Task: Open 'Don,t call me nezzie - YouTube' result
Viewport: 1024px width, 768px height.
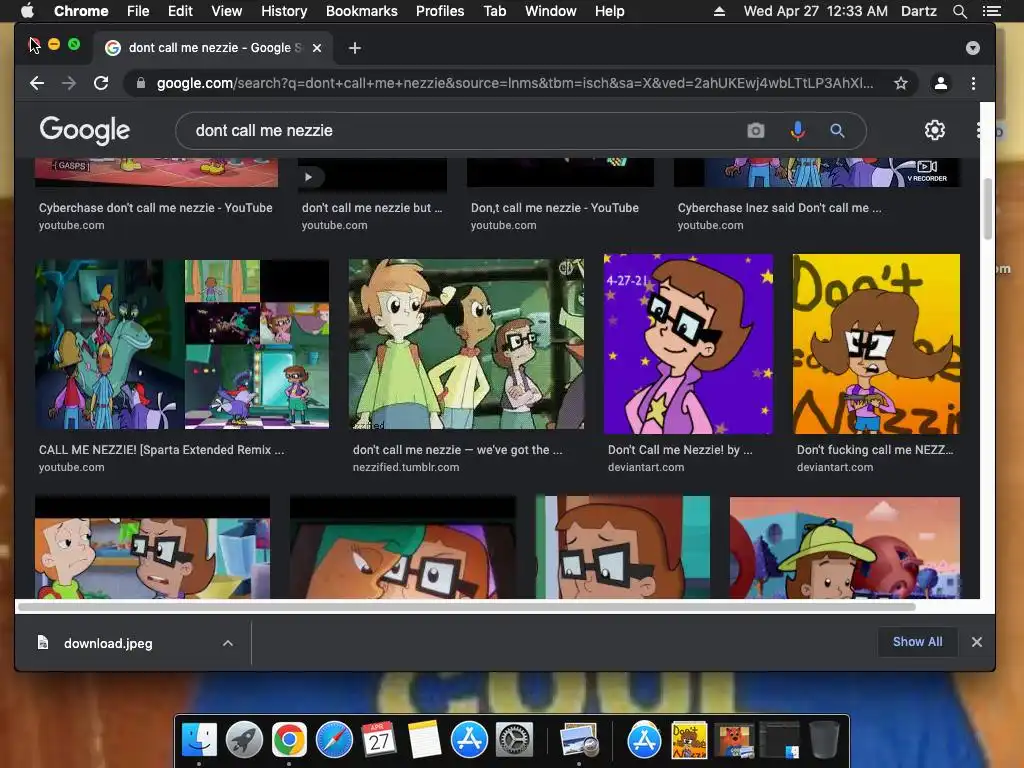Action: pyautogui.click(x=554, y=208)
